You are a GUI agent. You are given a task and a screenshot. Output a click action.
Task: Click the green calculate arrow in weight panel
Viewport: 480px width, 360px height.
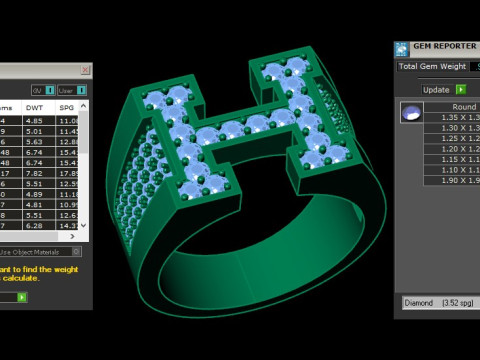[22, 297]
